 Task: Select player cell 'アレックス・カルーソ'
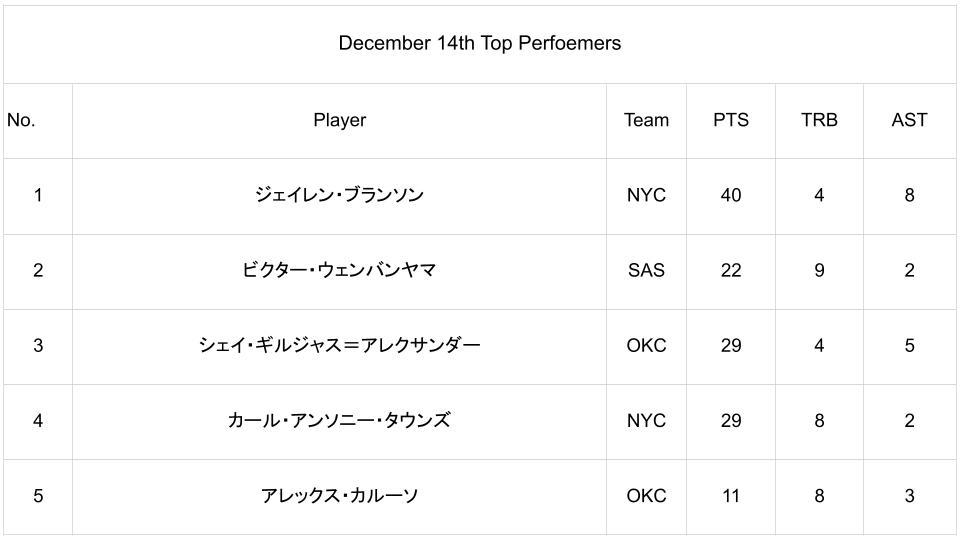(339, 495)
